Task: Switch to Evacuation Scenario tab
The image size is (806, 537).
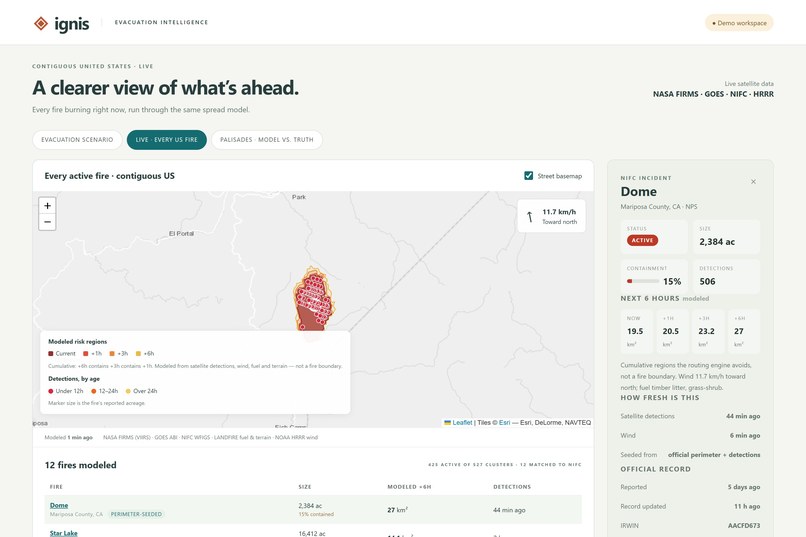Action: (x=77, y=140)
